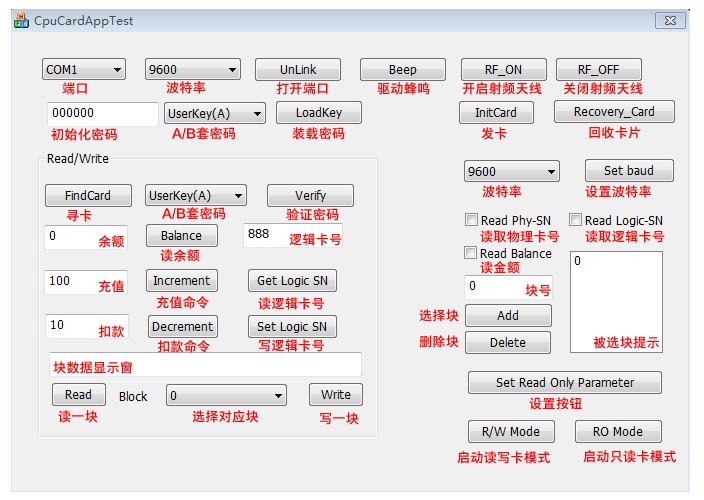Click the selected blocks list box

click(616, 302)
